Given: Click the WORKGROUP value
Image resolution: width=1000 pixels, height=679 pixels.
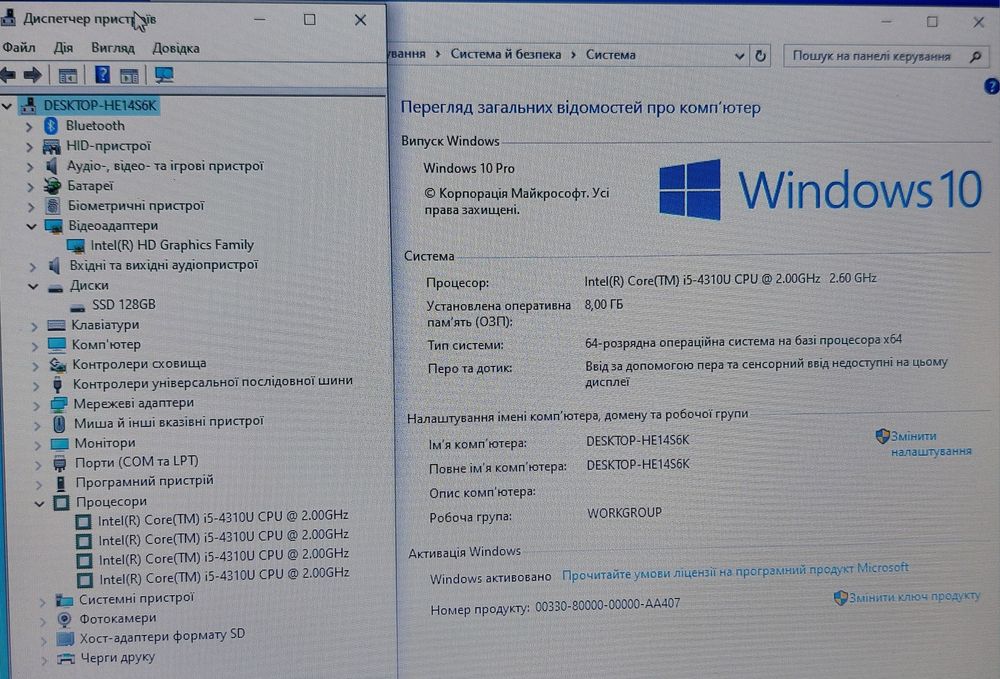Looking at the screenshot, I should click(624, 513).
